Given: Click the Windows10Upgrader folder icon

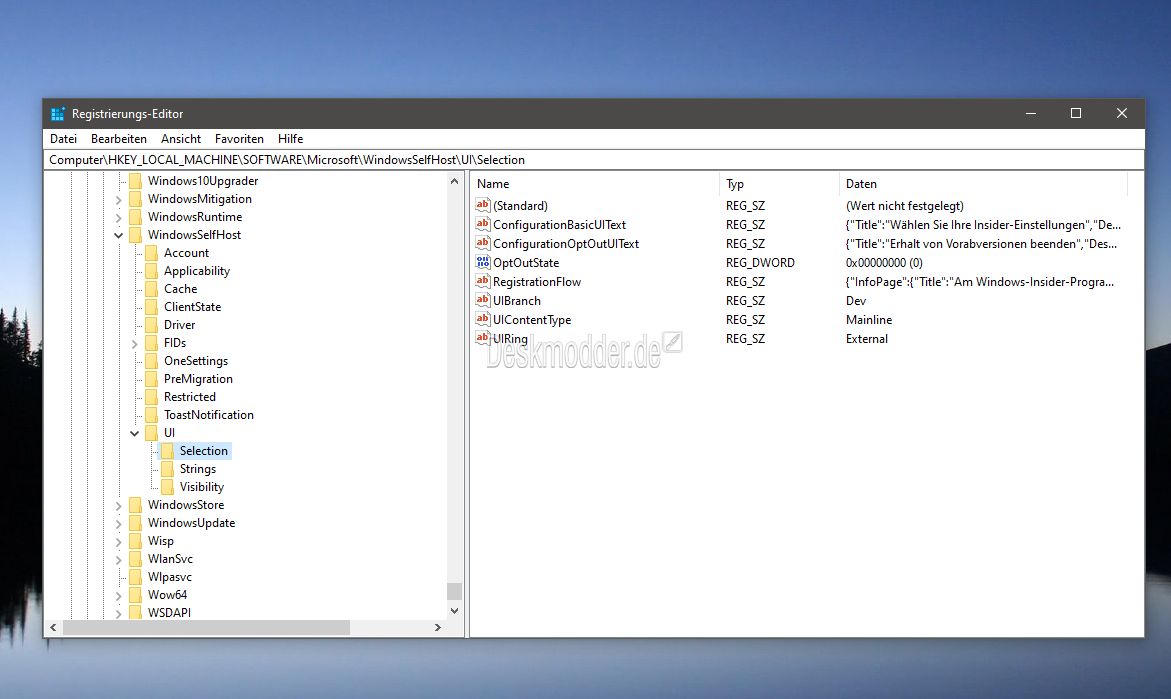Looking at the screenshot, I should click(135, 181).
